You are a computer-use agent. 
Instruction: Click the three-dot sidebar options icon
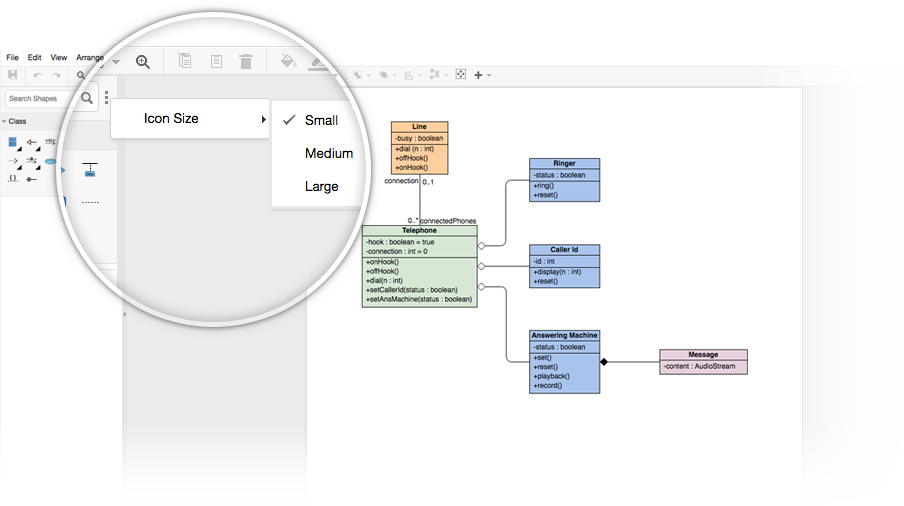pyautogui.click(x=107, y=97)
